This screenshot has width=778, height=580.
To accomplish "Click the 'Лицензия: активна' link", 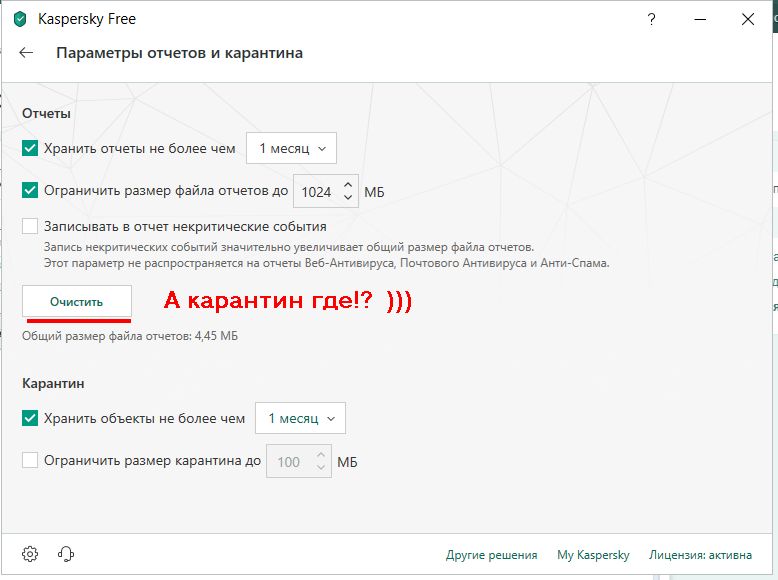I will coord(700,555).
